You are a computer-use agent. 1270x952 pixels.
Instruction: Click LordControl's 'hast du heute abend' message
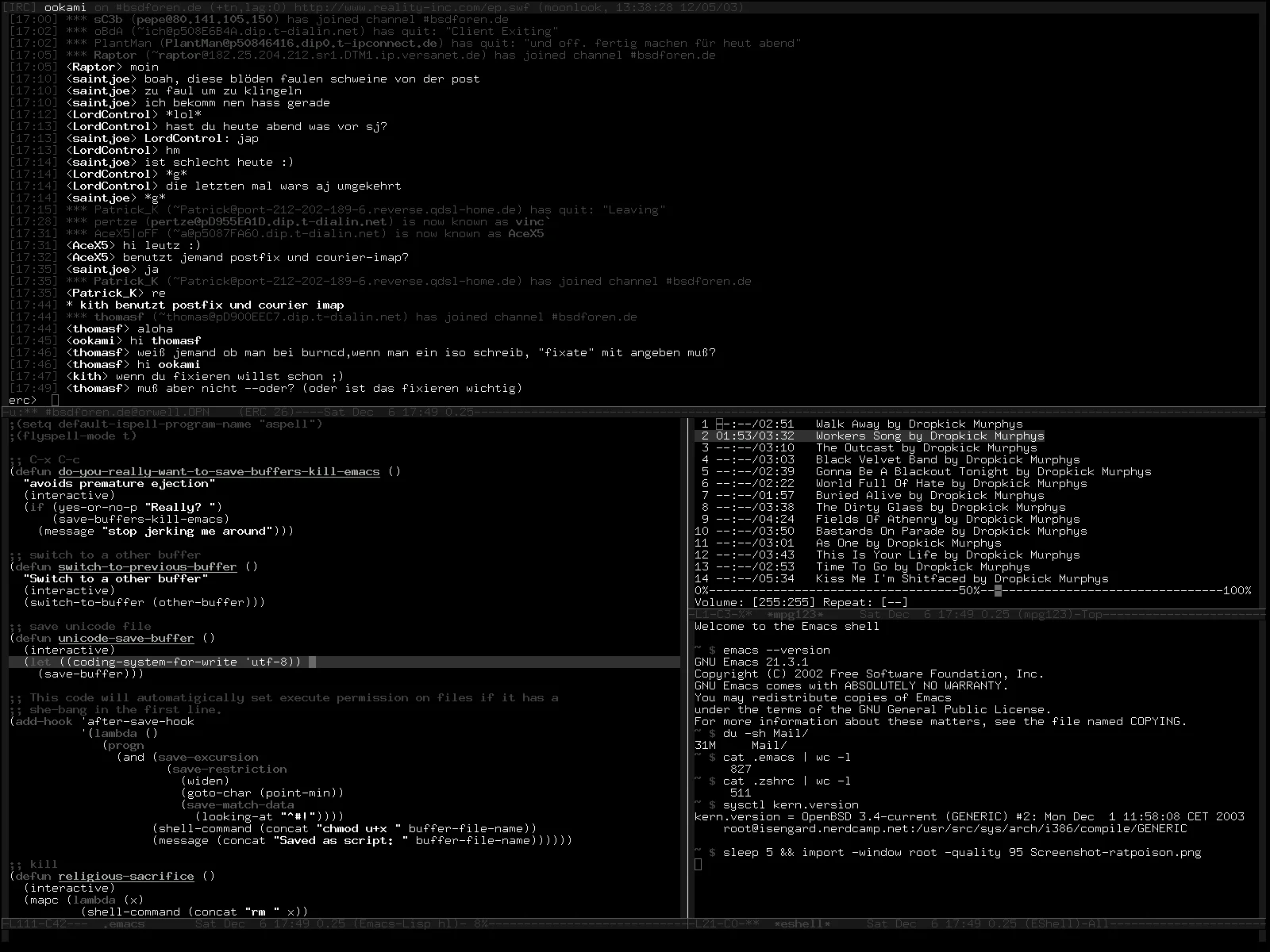pos(227,126)
